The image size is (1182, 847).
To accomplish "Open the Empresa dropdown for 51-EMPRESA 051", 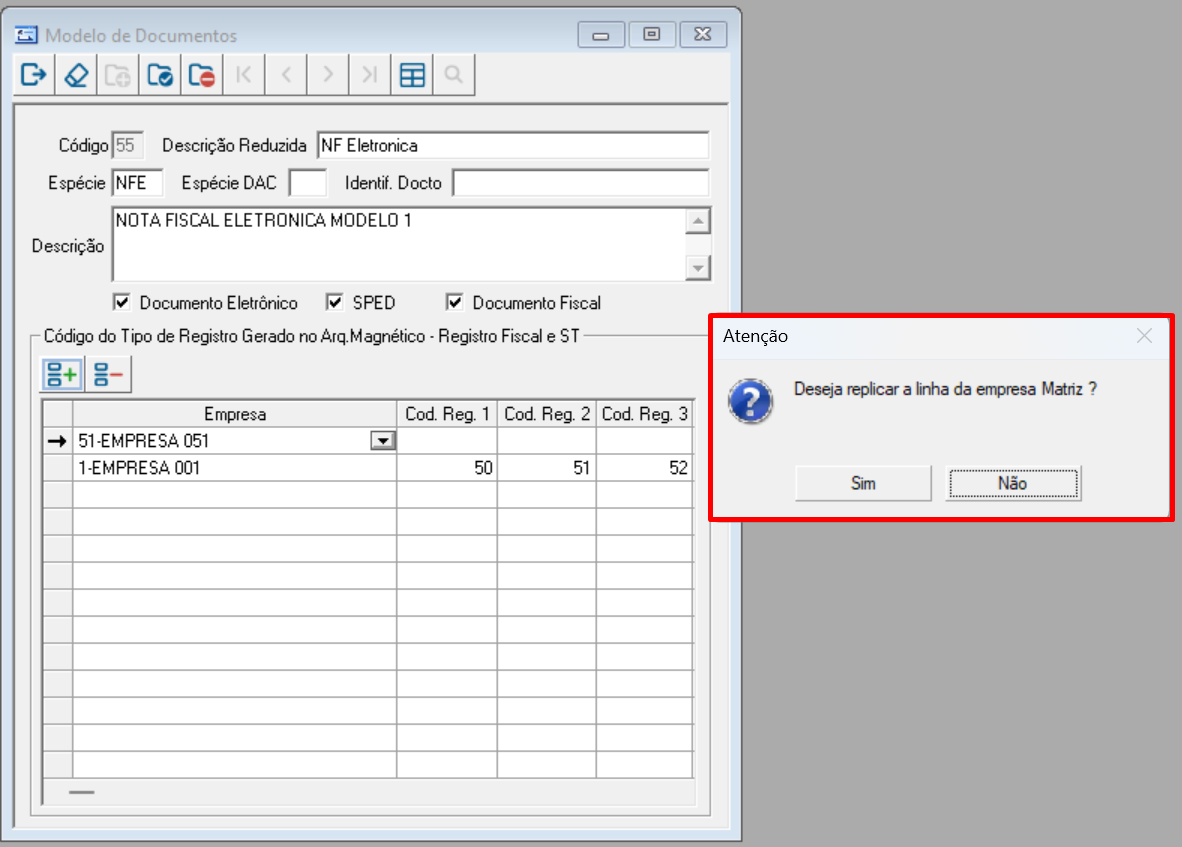I will pyautogui.click(x=383, y=441).
